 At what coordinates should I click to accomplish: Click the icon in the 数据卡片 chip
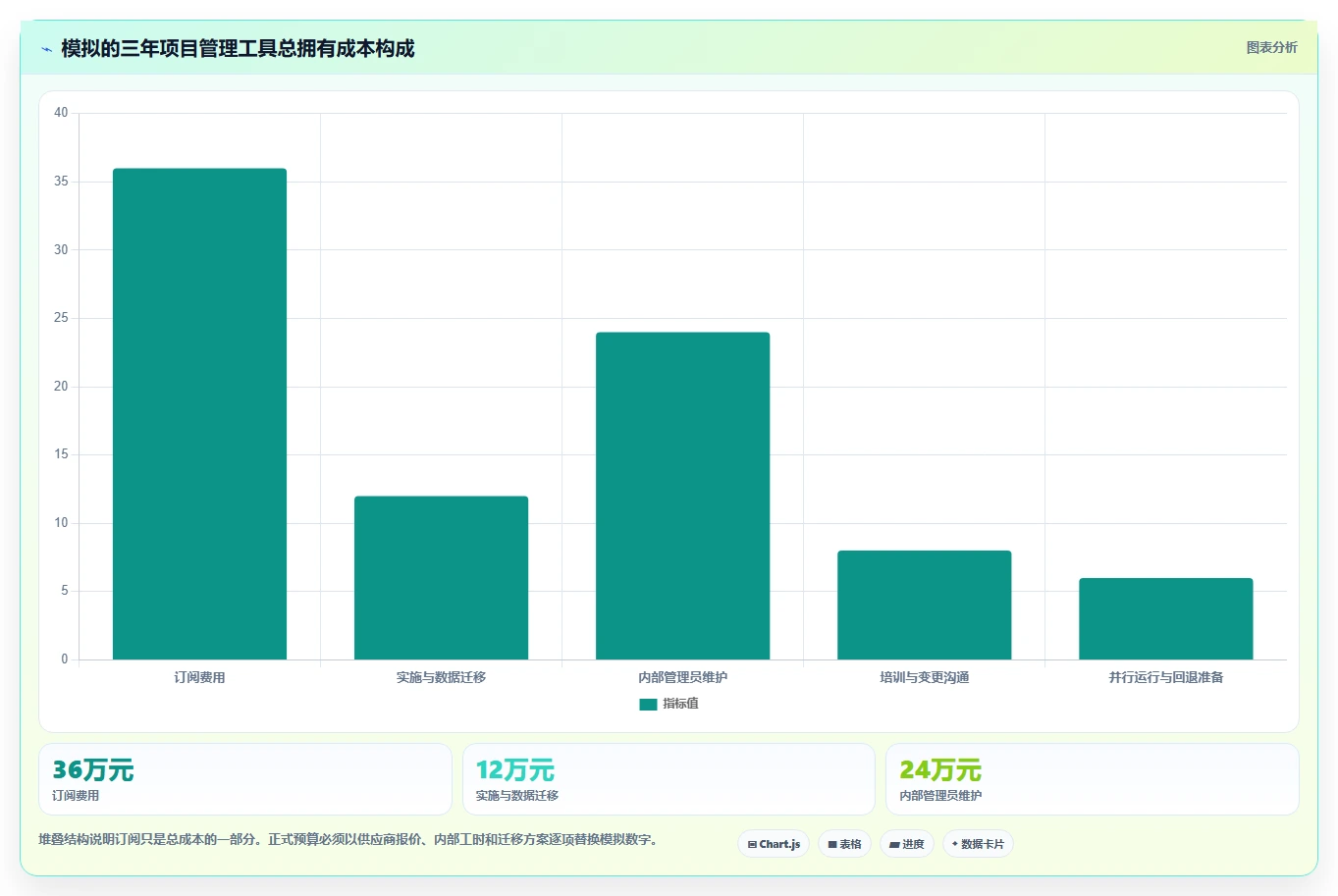954,844
